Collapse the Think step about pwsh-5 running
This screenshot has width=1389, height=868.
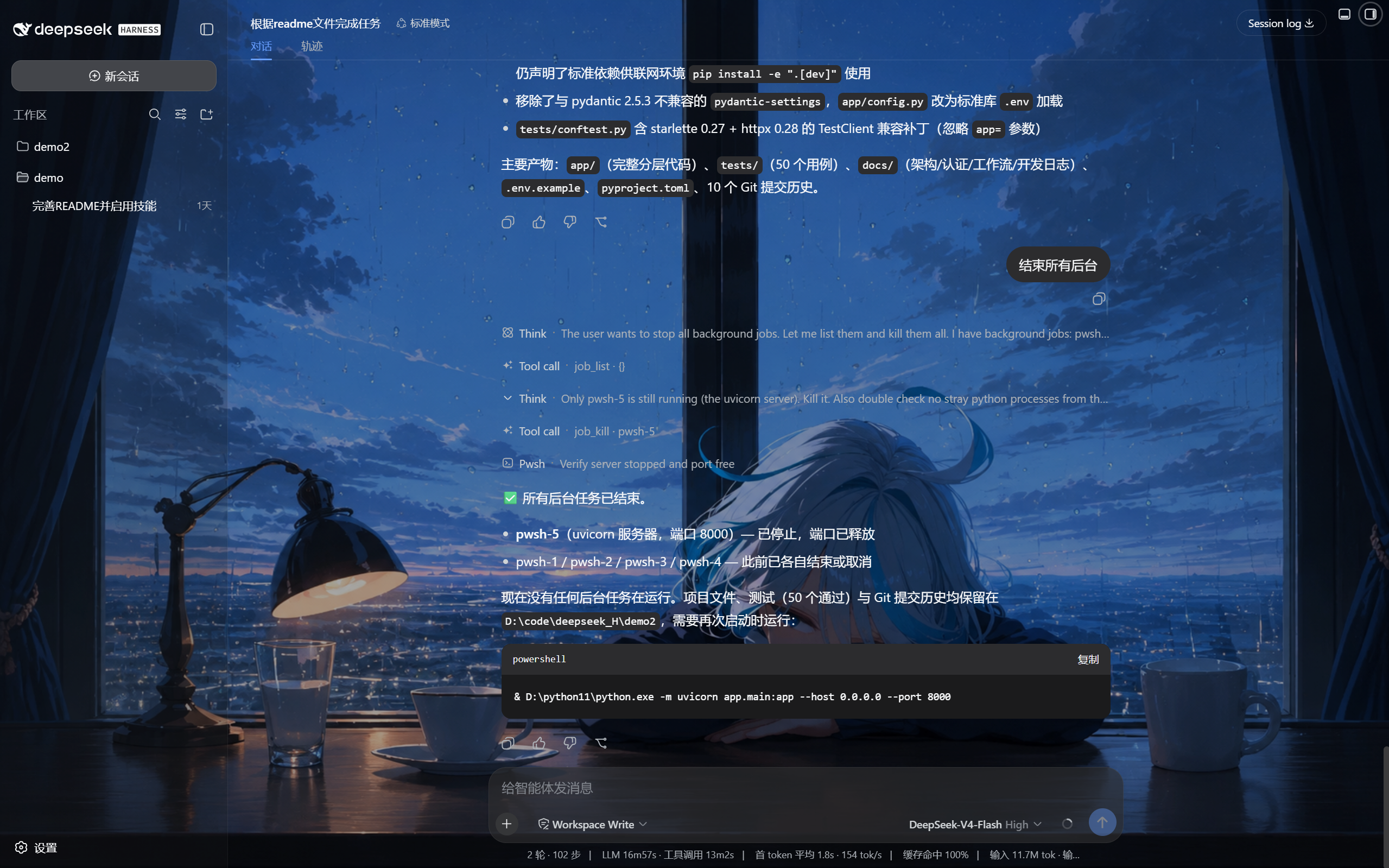[x=806, y=398]
